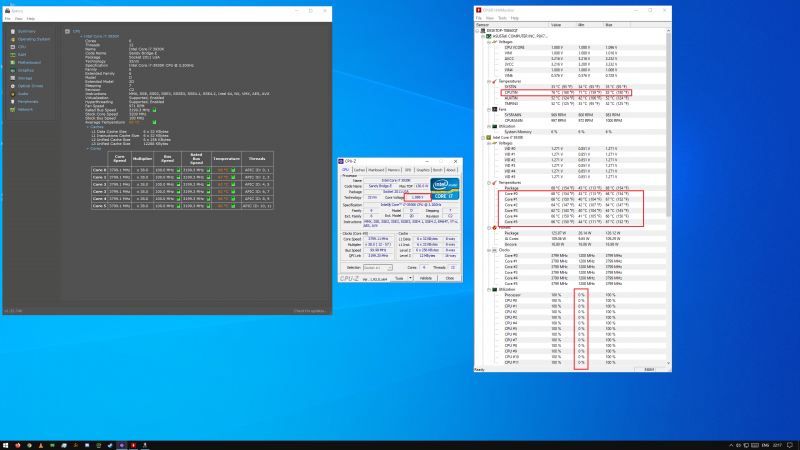Click the Validate button in CPU-Z
Screen dimensions: 800x450
pos(427,279)
